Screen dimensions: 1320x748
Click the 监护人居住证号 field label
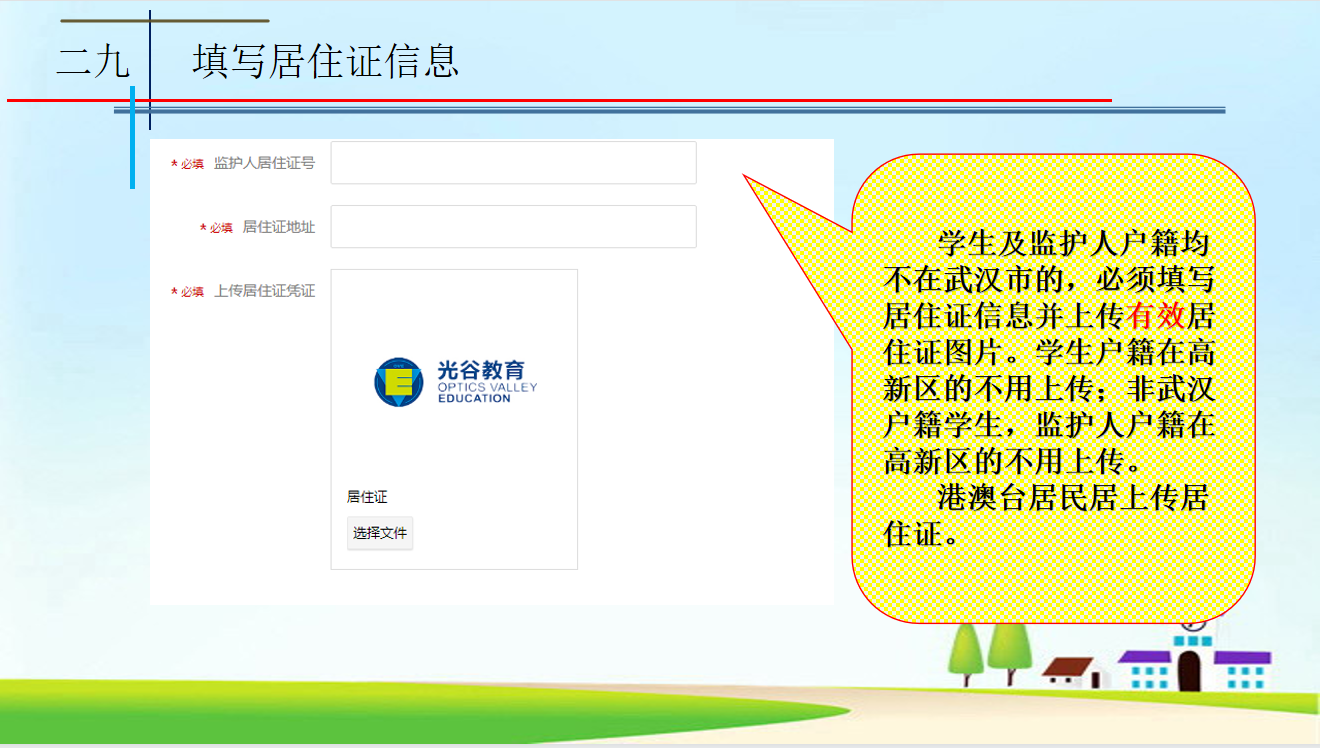264,163
